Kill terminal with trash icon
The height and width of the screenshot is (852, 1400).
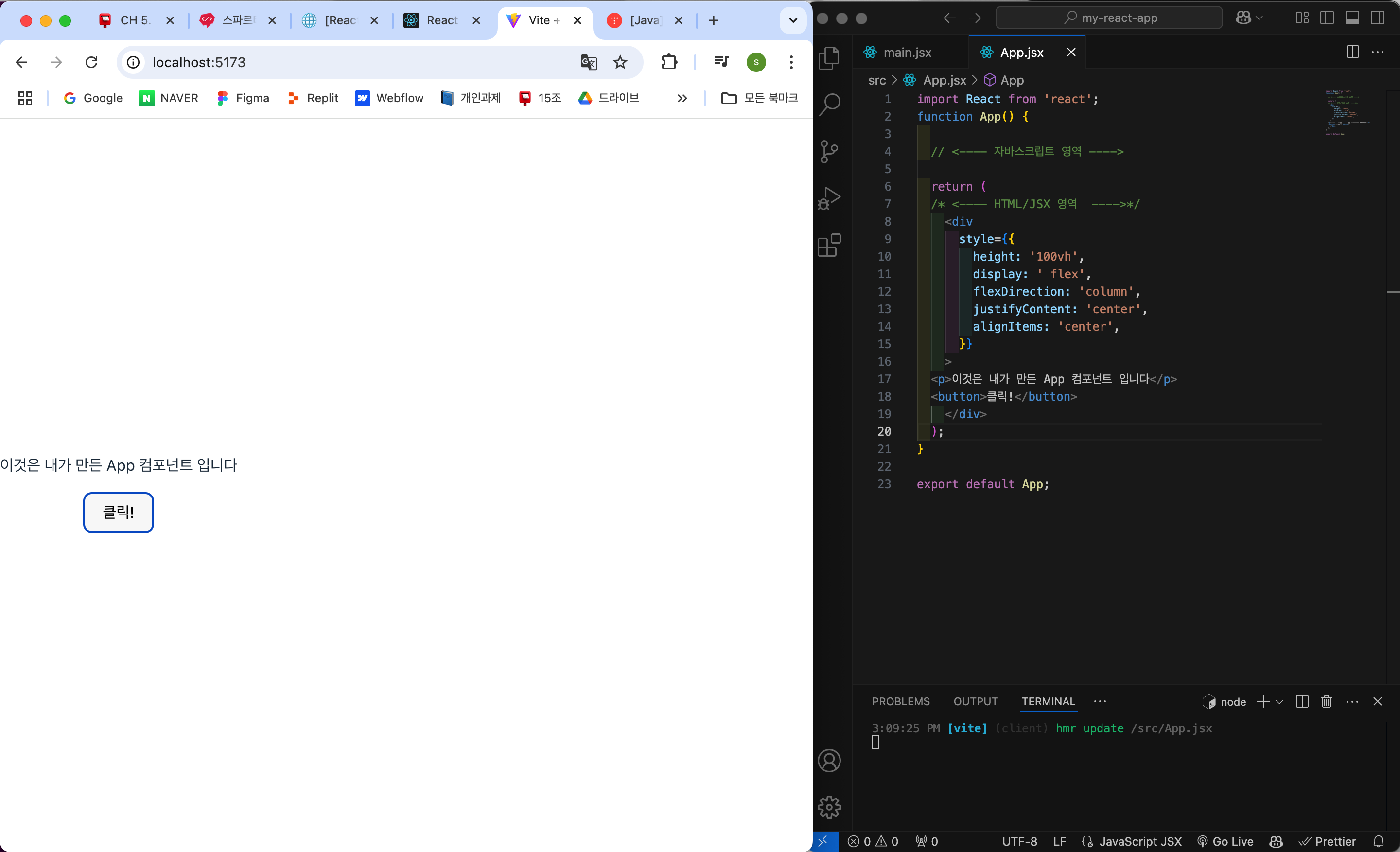pos(1326,701)
